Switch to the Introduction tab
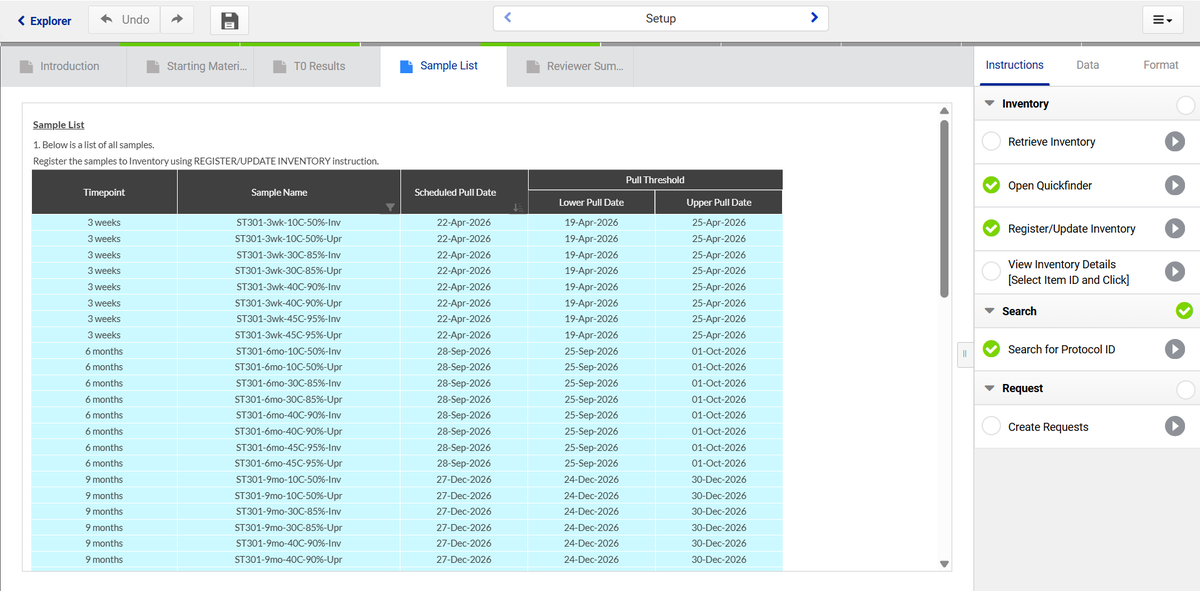Viewport: 1200px width, 591px height. coord(63,66)
